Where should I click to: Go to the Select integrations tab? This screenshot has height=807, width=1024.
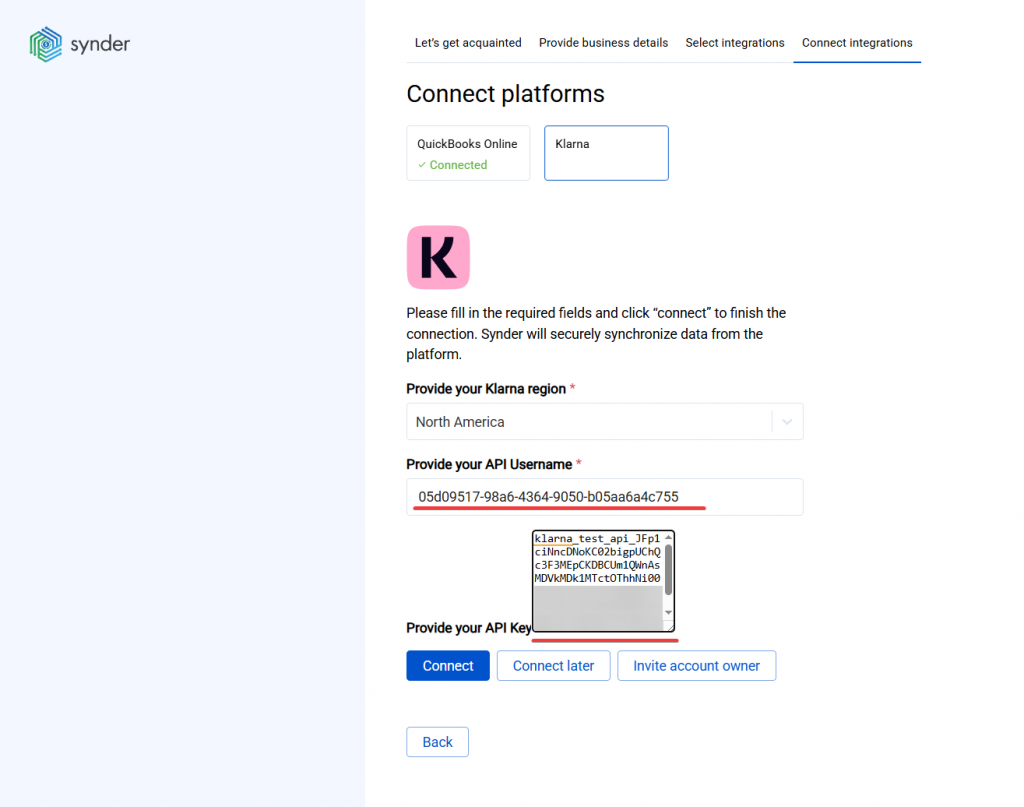coord(735,43)
